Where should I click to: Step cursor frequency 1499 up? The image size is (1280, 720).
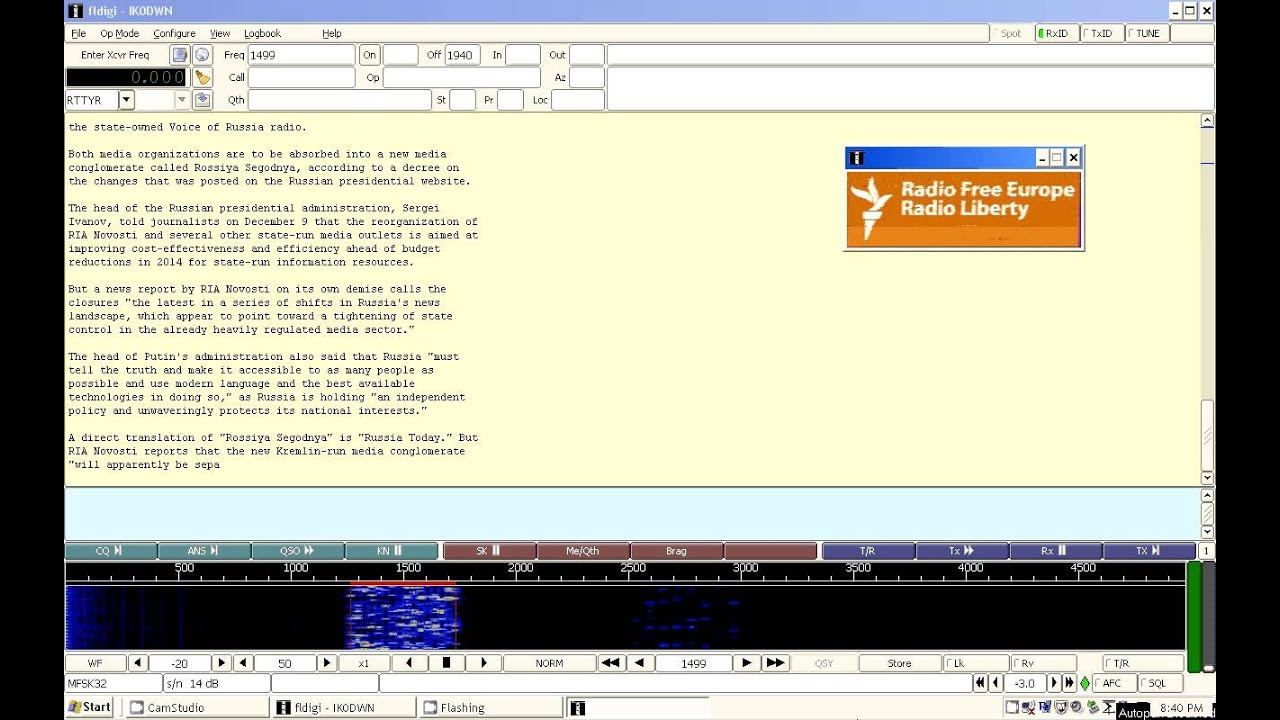746,663
